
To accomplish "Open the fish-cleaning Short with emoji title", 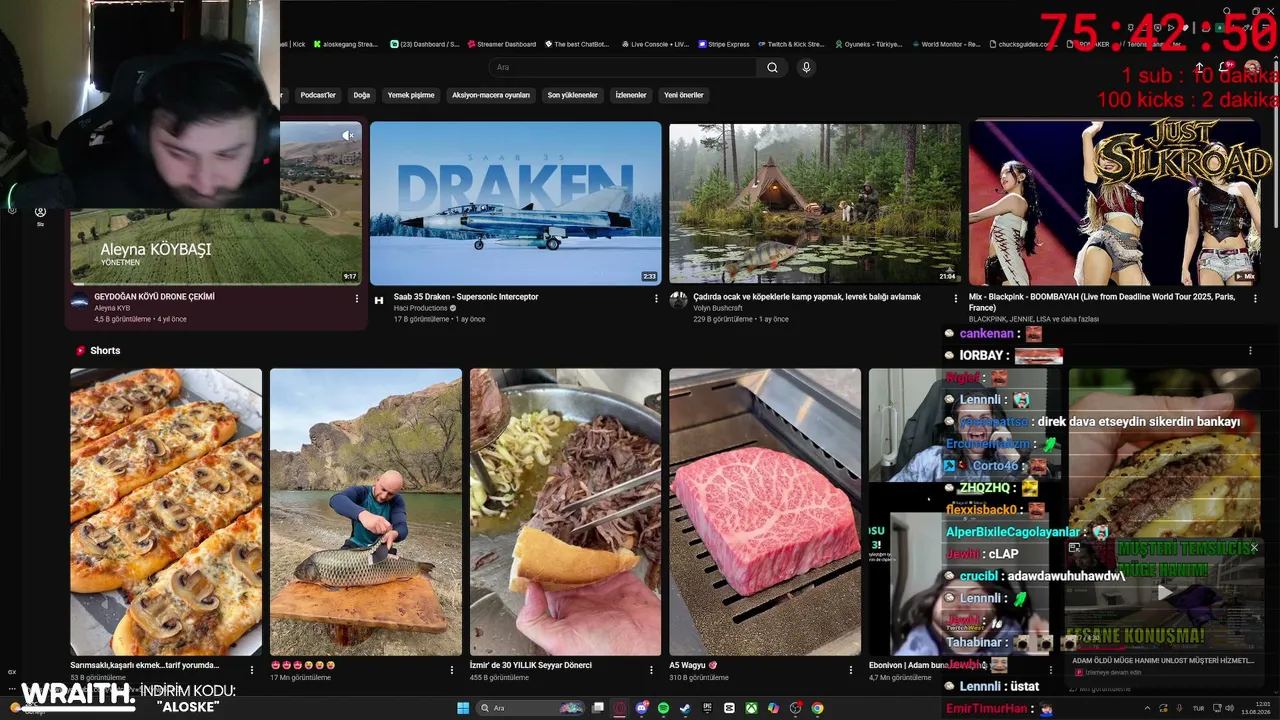I will [366, 512].
